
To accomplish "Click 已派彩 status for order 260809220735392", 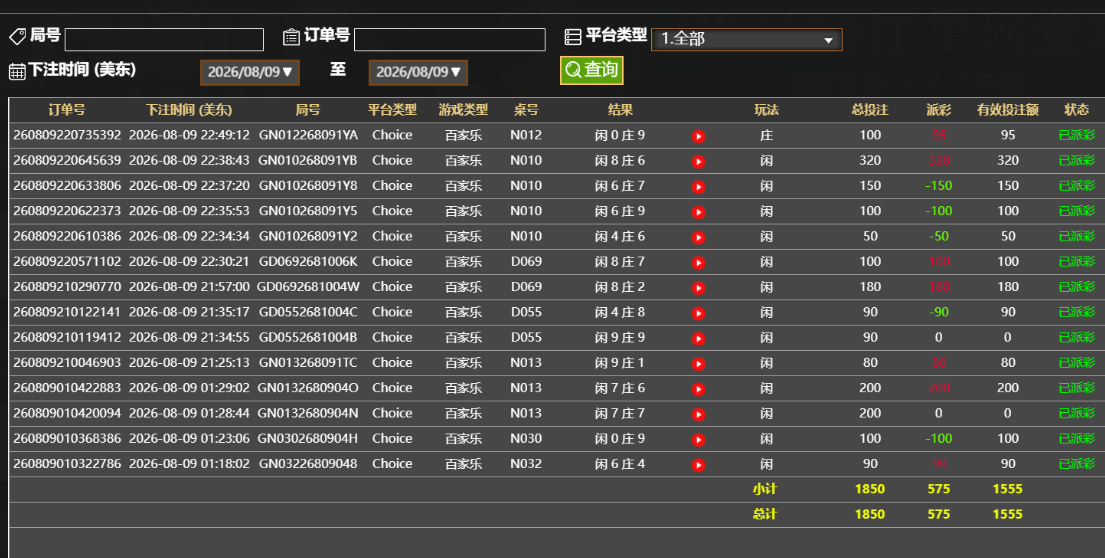I will [x=1077, y=135].
